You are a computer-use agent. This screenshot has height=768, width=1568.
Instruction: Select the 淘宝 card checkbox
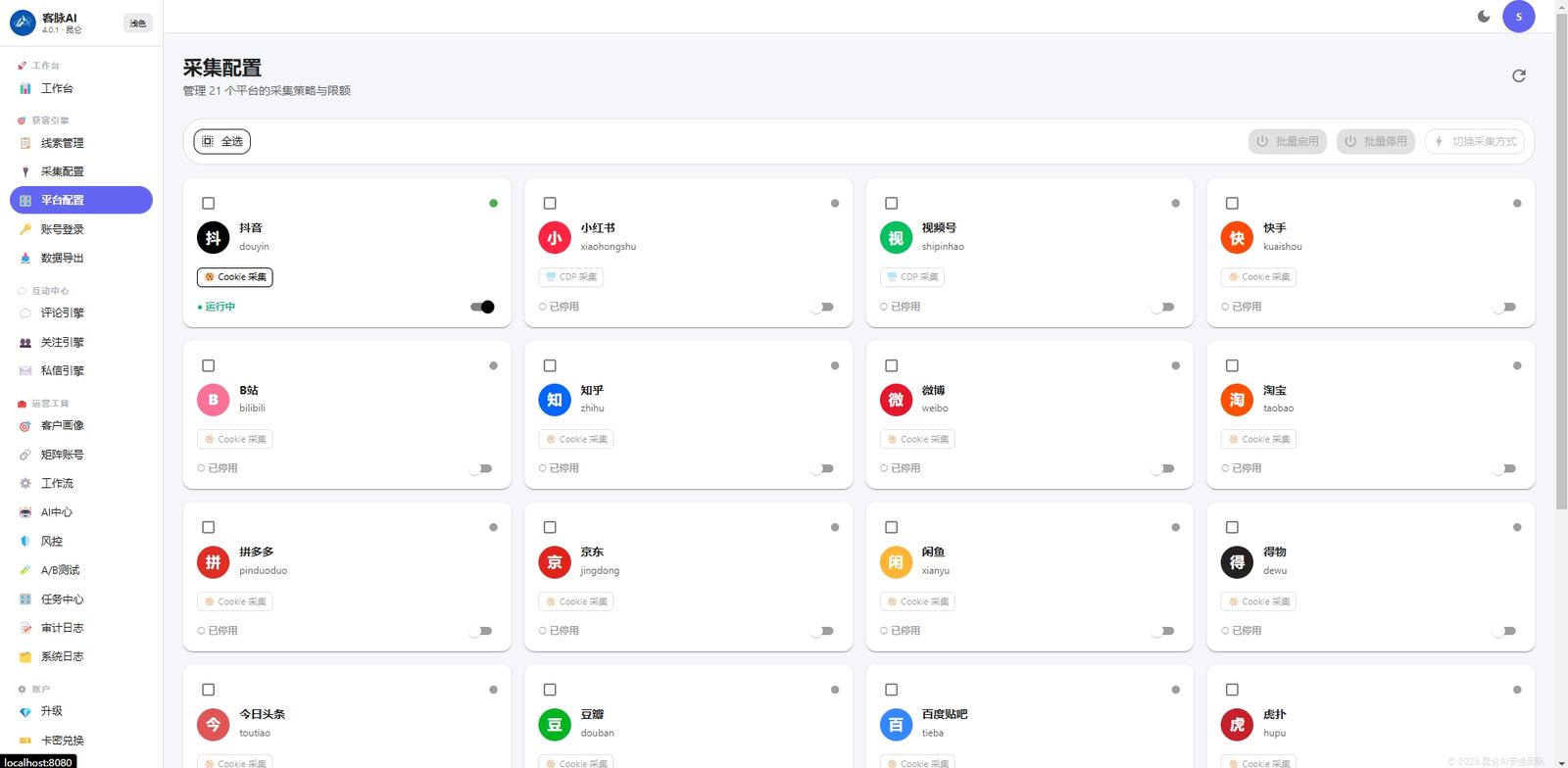[x=1232, y=365]
